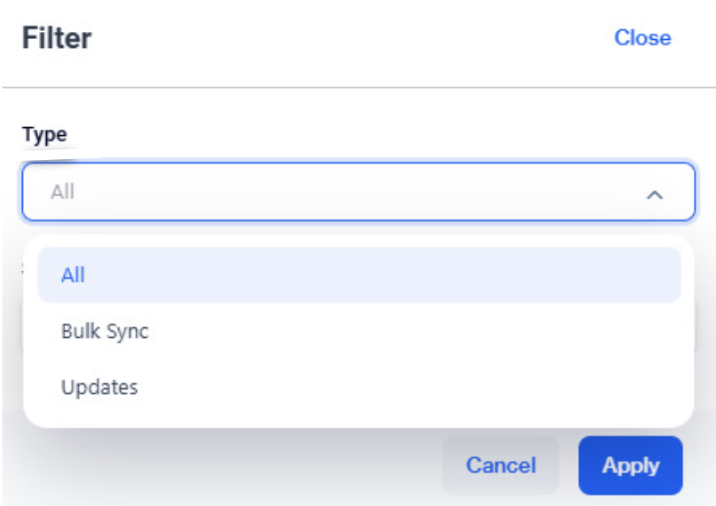The image size is (716, 506).
Task: Confirm the filter with the blue Apply button
Action: [630, 465]
